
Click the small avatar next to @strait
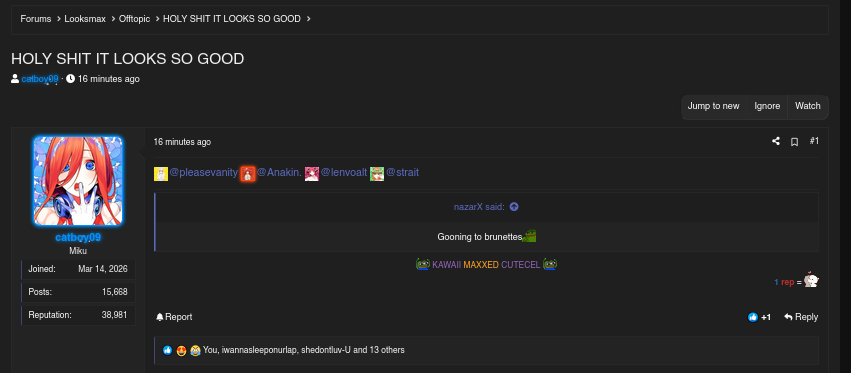click(x=377, y=173)
